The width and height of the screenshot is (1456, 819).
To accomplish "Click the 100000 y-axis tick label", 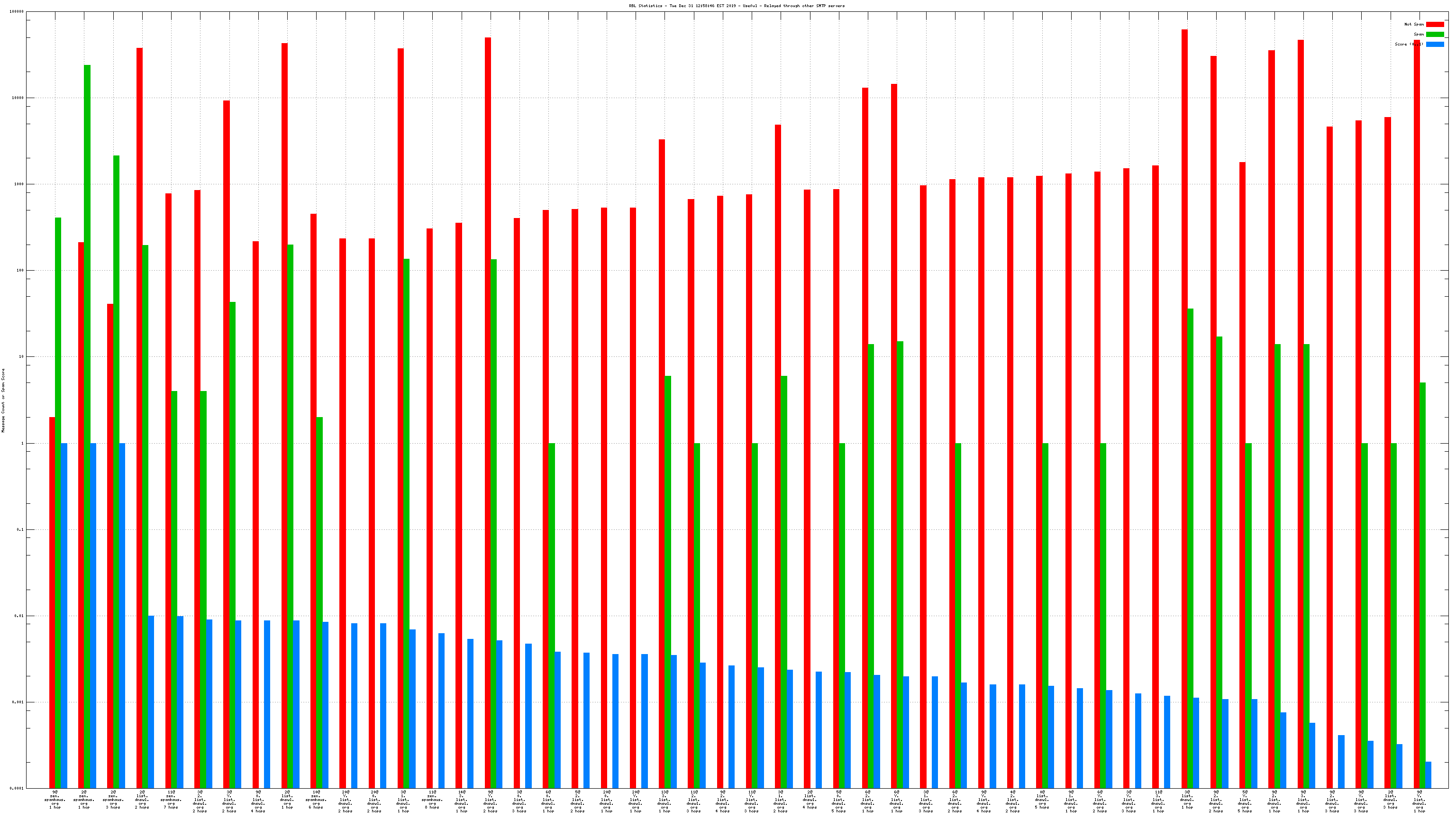I will tap(17, 12).
